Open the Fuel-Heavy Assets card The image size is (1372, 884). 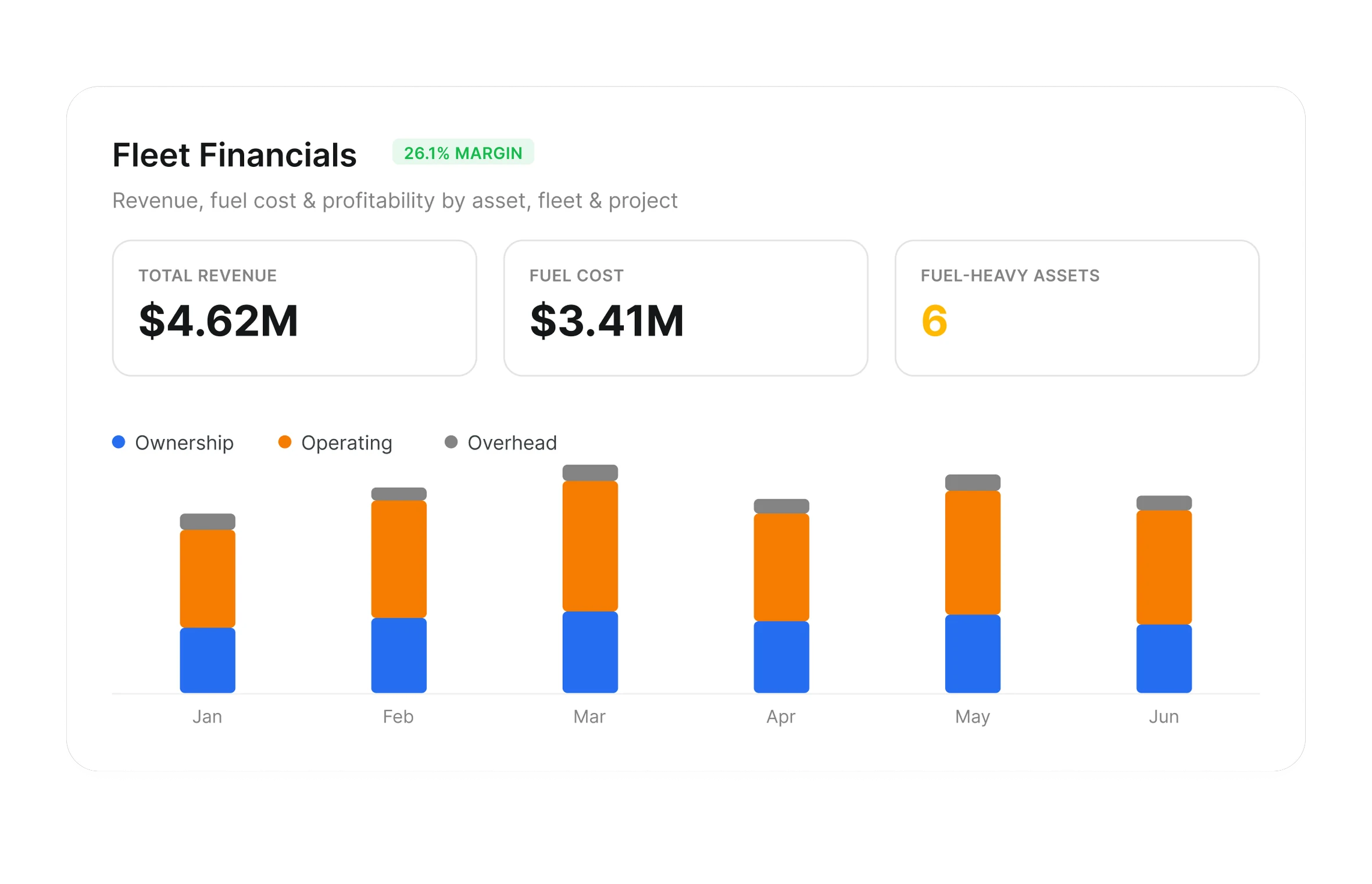[x=1077, y=308]
